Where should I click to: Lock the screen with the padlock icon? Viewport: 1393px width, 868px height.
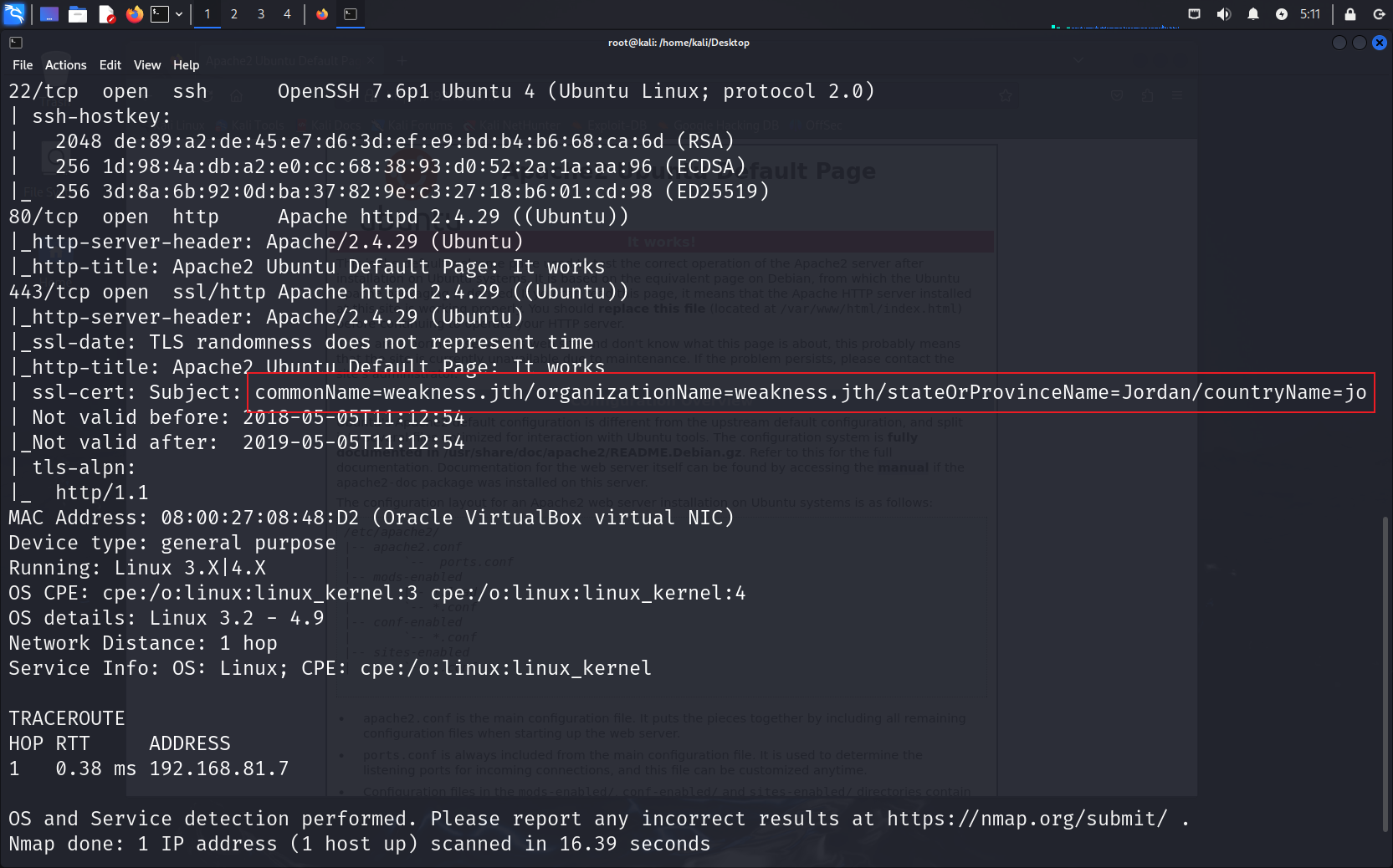coord(1350,14)
